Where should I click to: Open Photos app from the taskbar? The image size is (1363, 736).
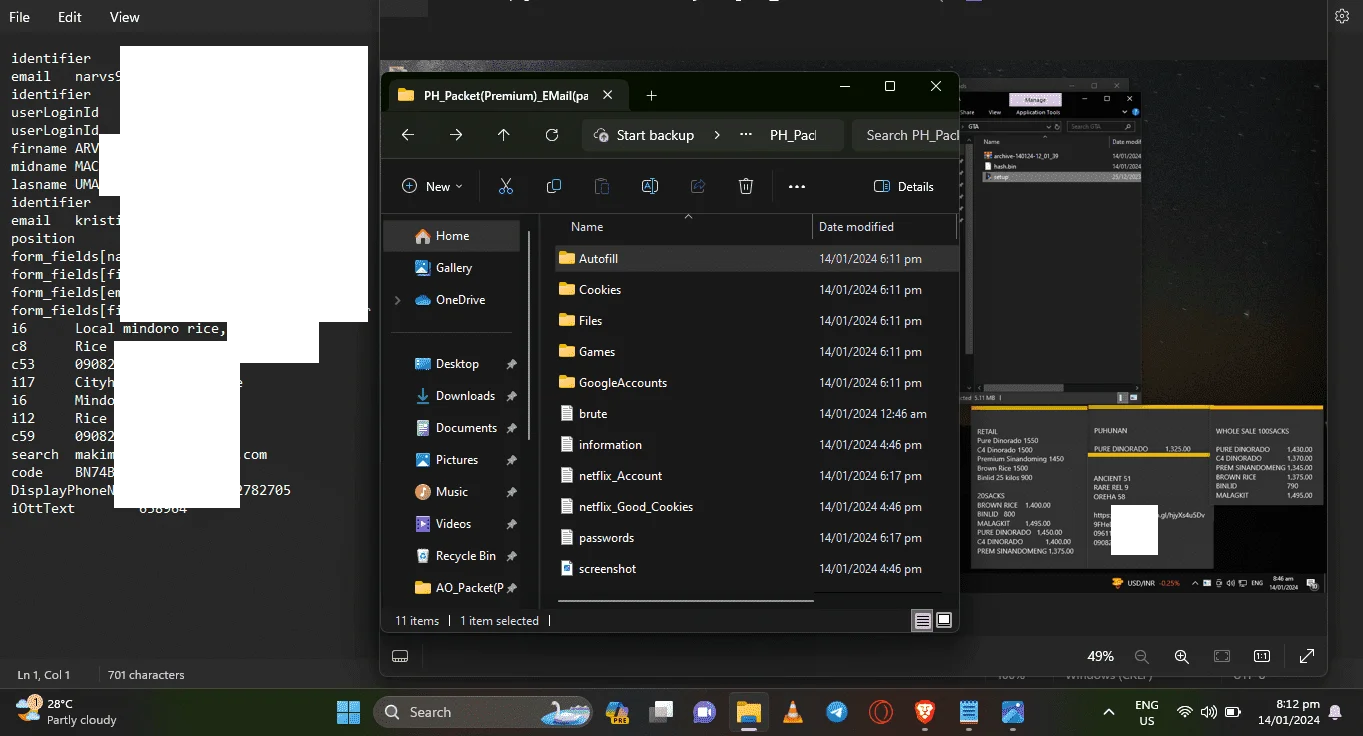1013,712
